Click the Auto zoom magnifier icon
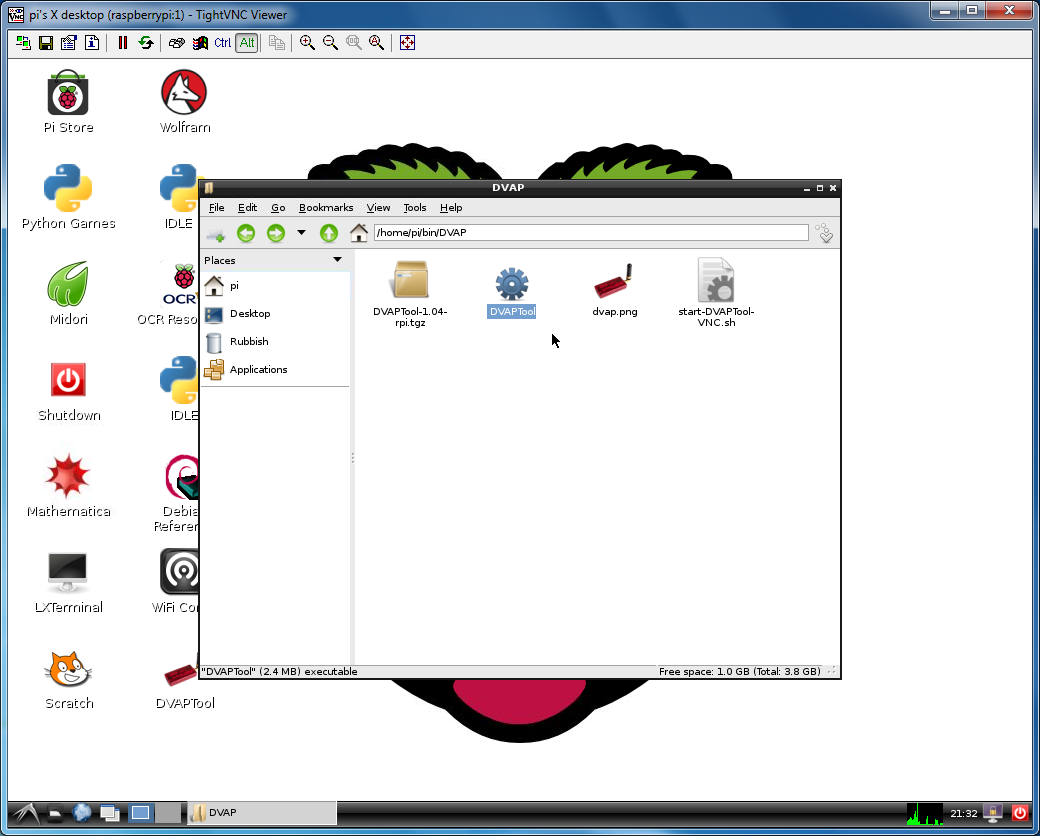This screenshot has height=836, width=1040. pyautogui.click(x=377, y=43)
